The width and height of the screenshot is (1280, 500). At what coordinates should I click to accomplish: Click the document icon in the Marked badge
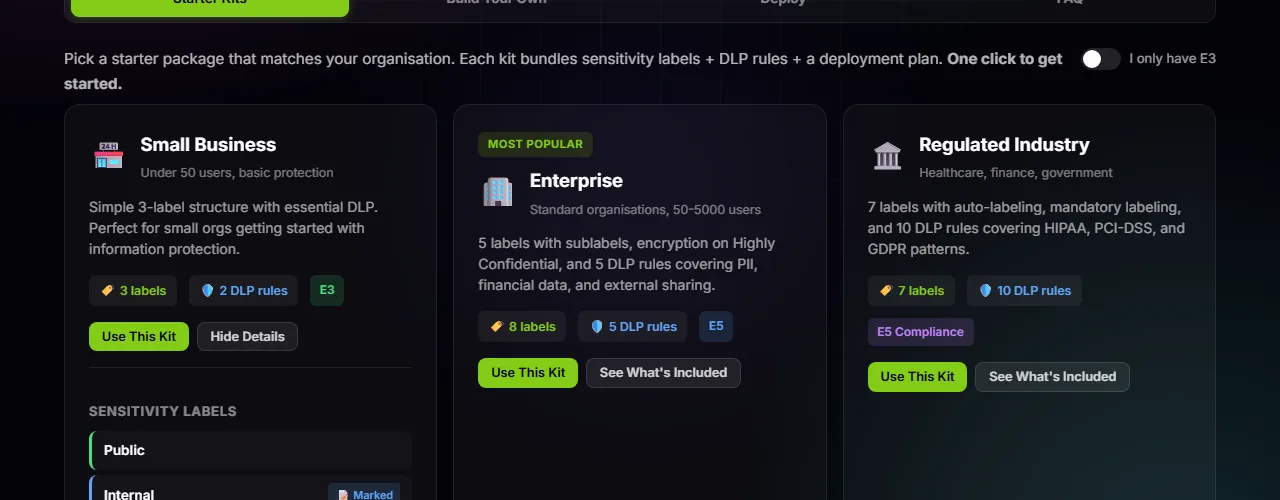[343, 495]
